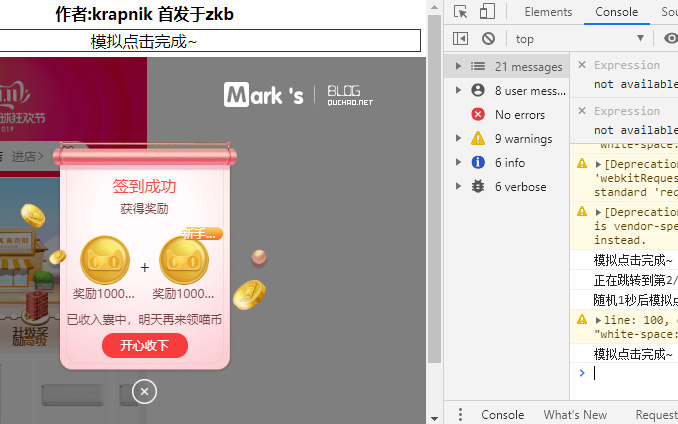
Task: Toggle the device toolbar icon
Action: click(487, 12)
